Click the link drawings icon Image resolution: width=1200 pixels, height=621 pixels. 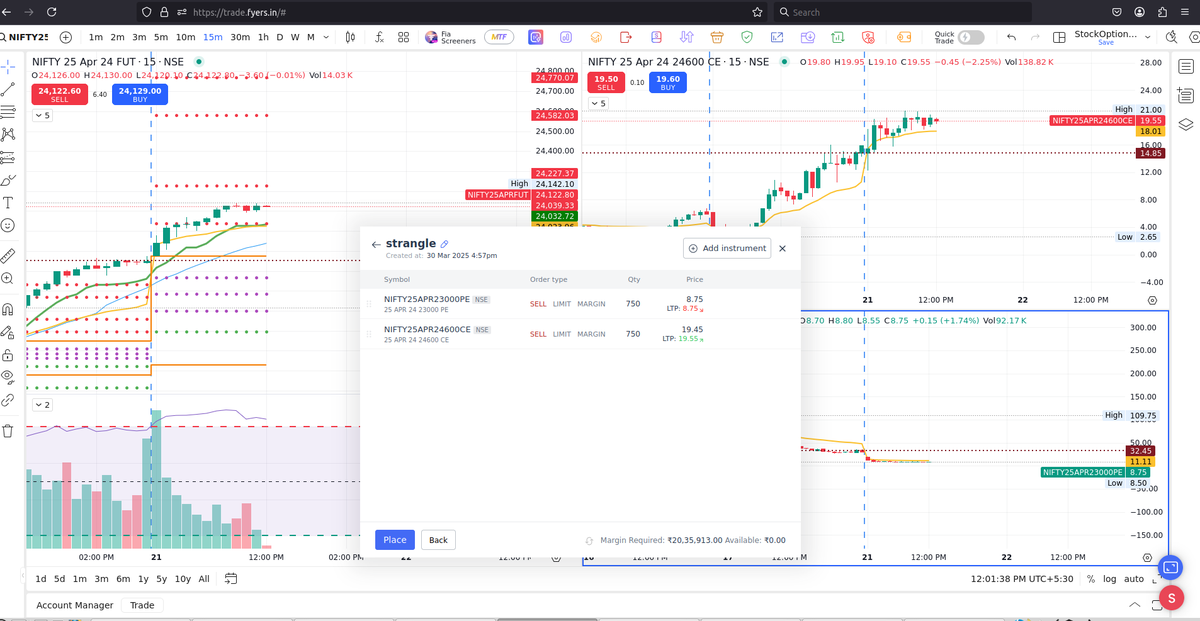coord(8,400)
